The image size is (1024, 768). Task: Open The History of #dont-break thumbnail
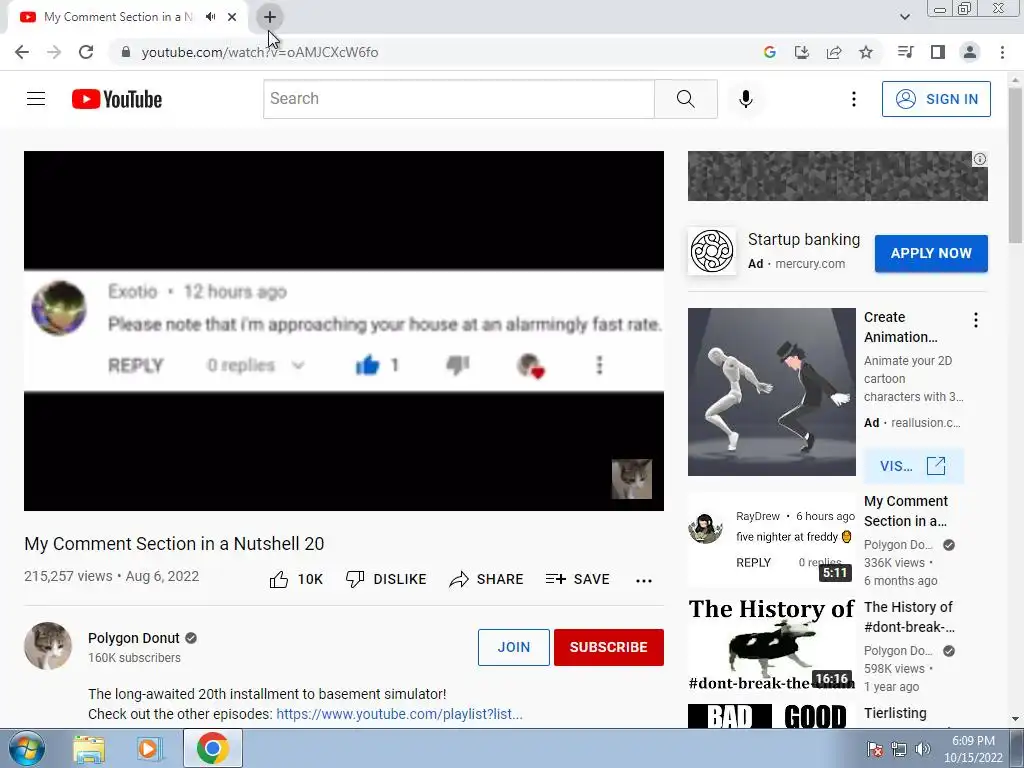point(771,645)
